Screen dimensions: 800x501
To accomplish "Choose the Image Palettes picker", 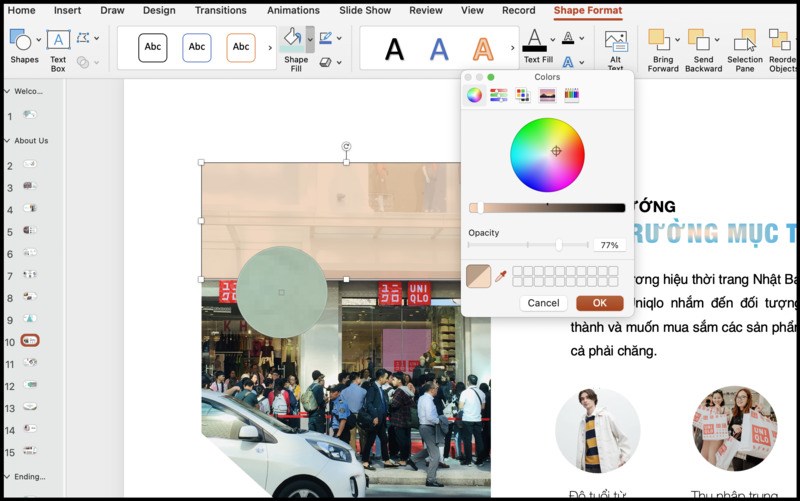I will [x=547, y=95].
